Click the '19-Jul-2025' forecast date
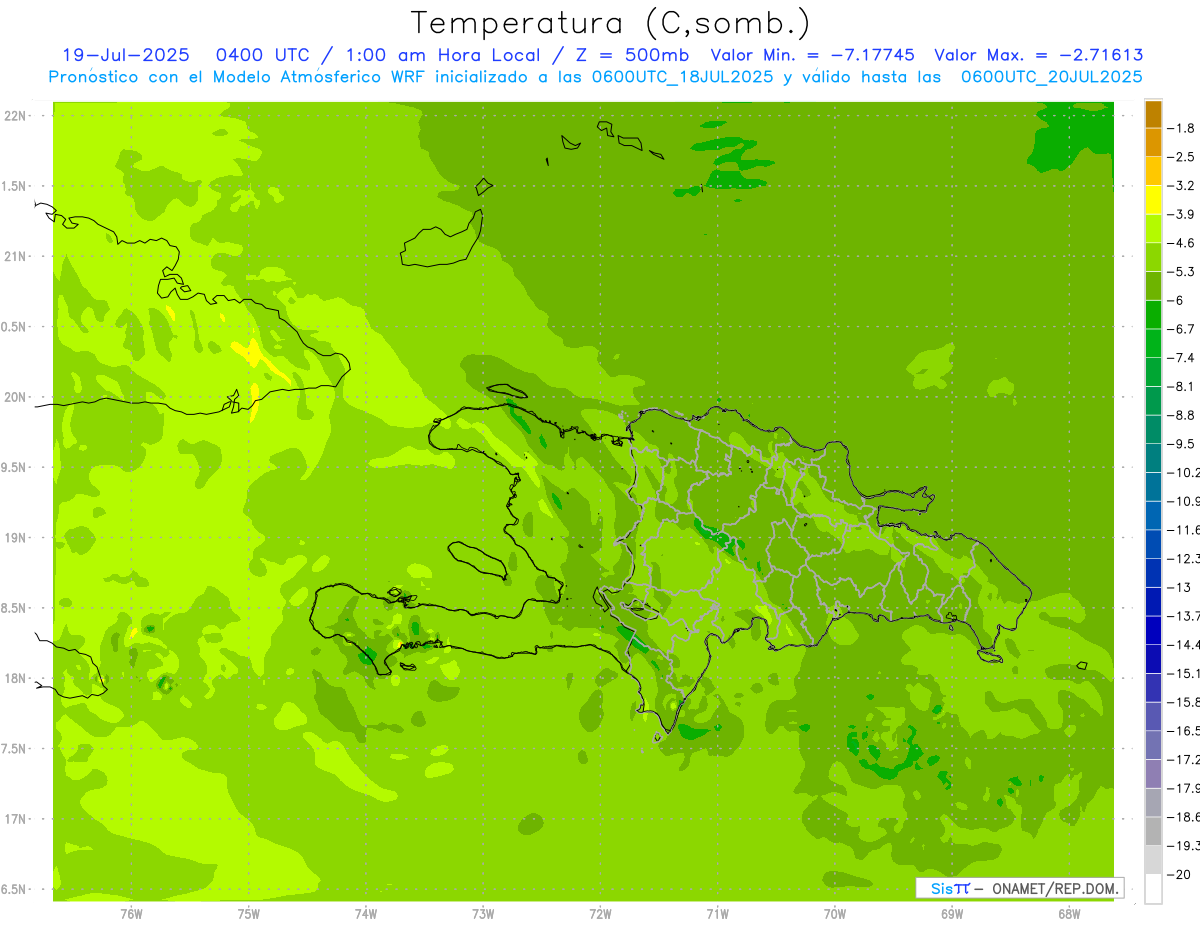Screen dimensions: 1200x927 (x=126, y=55)
